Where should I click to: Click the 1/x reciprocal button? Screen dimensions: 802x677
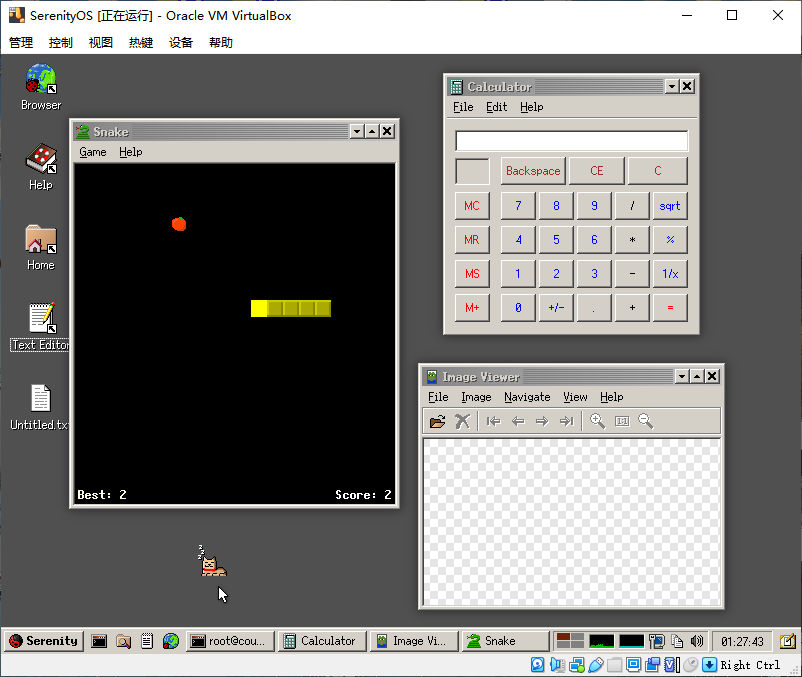point(670,274)
